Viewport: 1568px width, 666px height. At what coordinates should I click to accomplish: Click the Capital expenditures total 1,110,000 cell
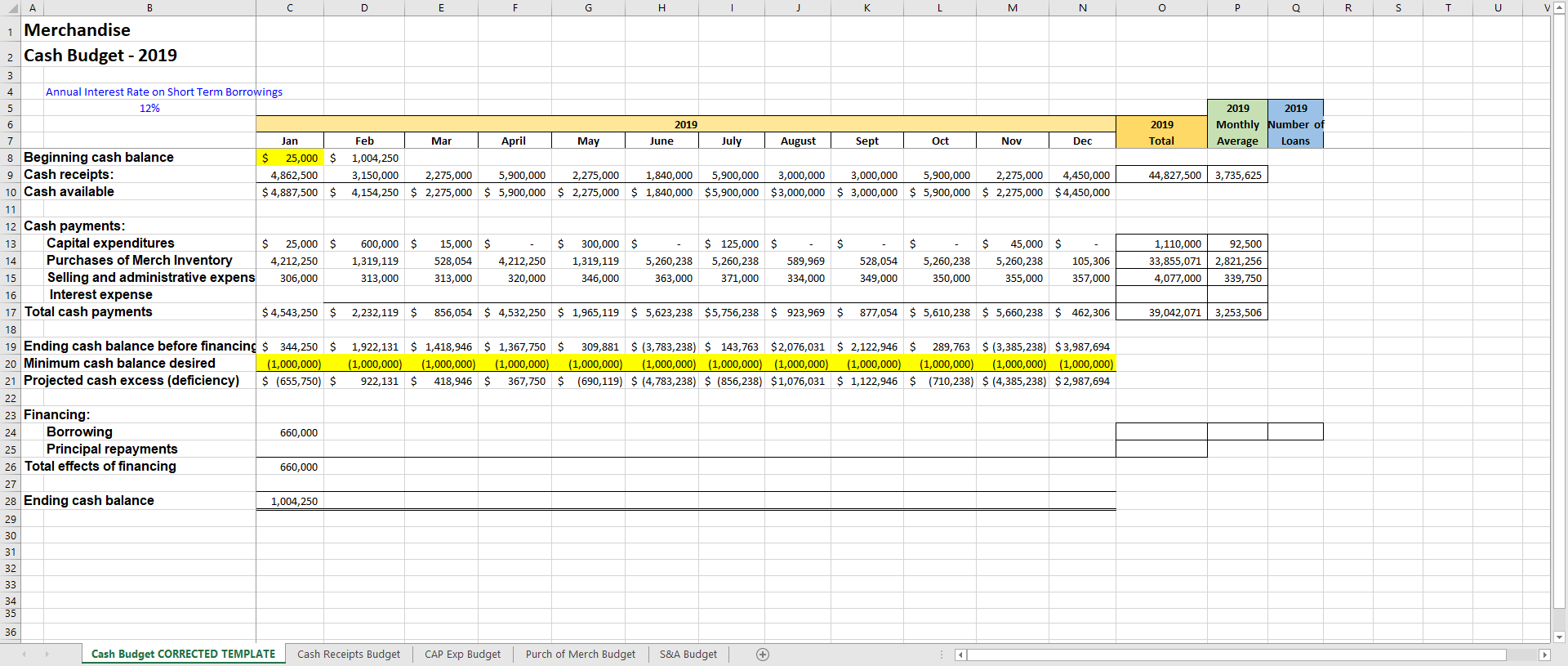[x=1161, y=244]
